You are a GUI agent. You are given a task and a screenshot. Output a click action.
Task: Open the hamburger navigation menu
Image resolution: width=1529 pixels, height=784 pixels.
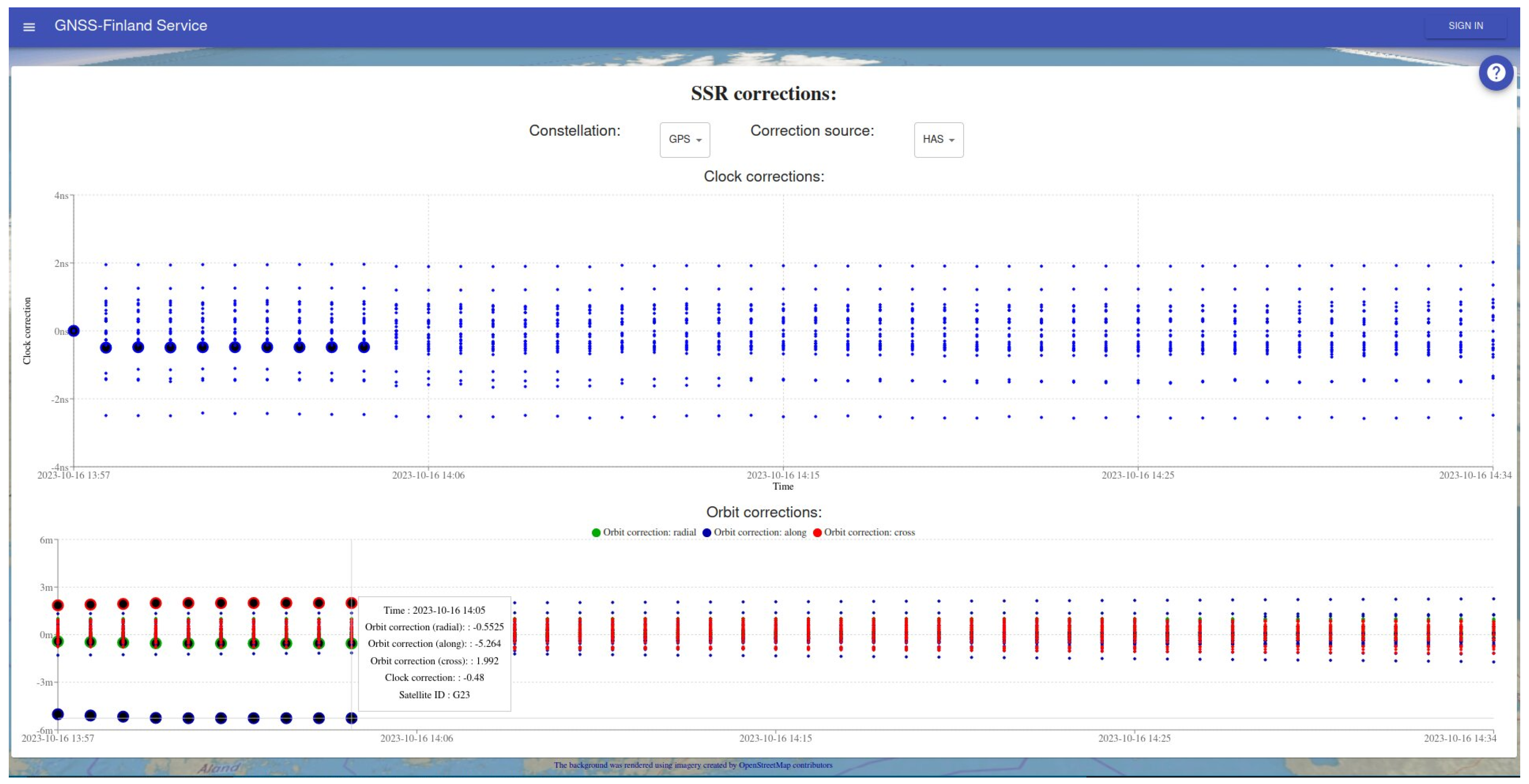29,27
